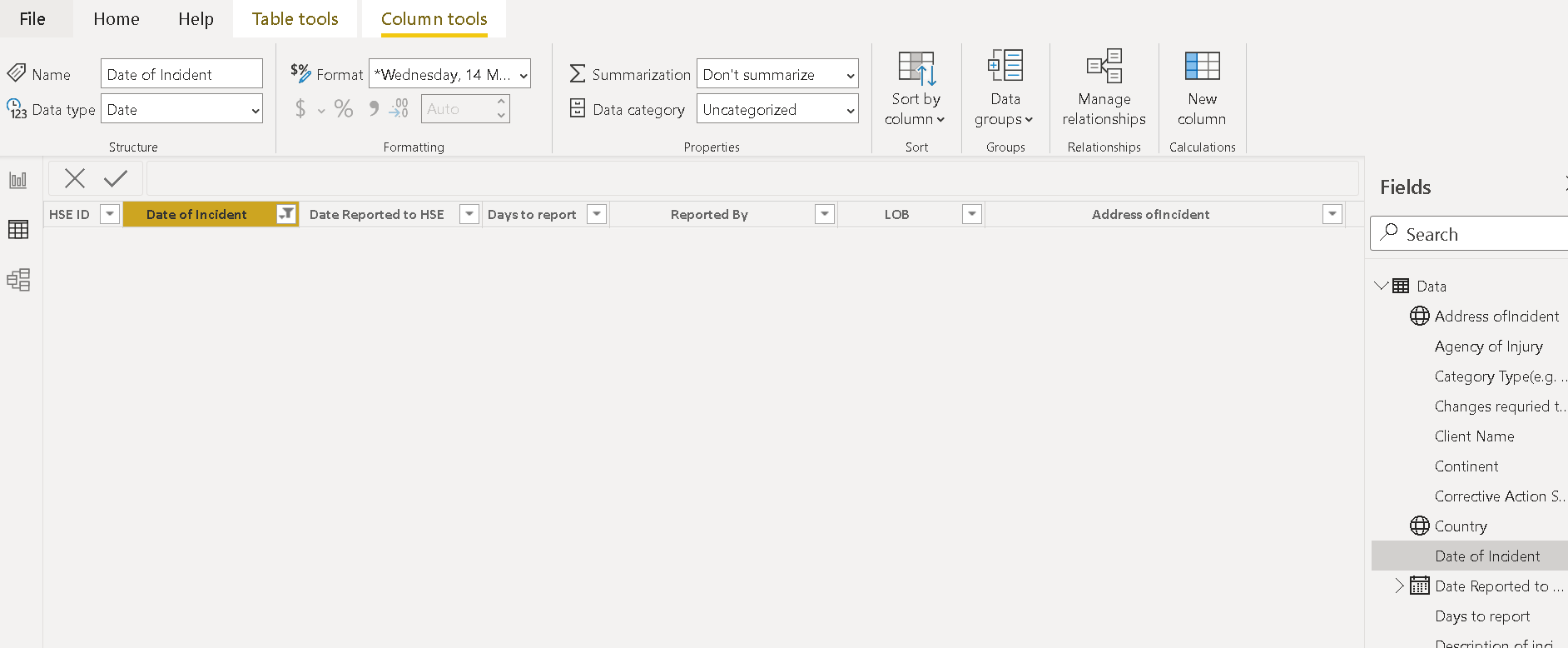Click globe icon beside Country field
This screenshot has height=648, width=1568.
tap(1419, 526)
